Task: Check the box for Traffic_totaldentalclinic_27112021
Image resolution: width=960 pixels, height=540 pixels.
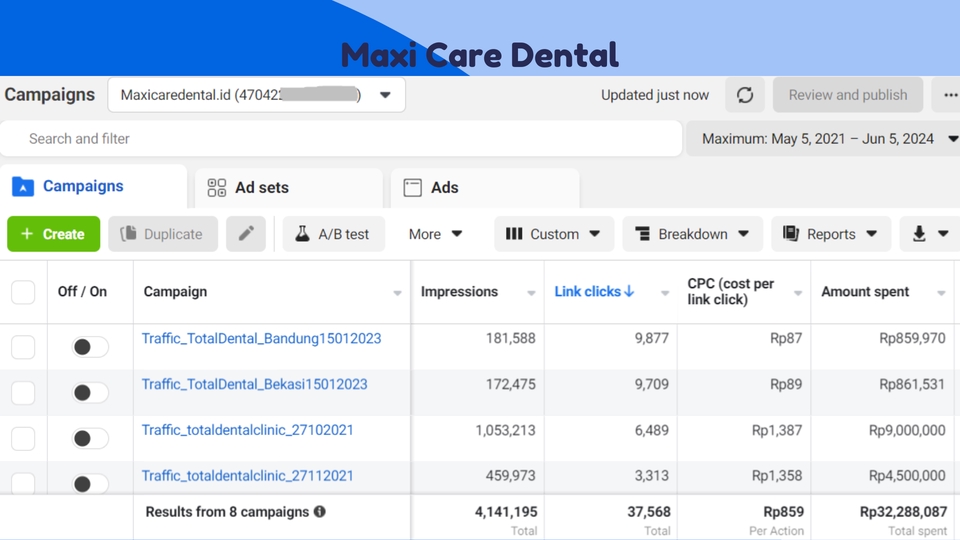Action: click(23, 483)
